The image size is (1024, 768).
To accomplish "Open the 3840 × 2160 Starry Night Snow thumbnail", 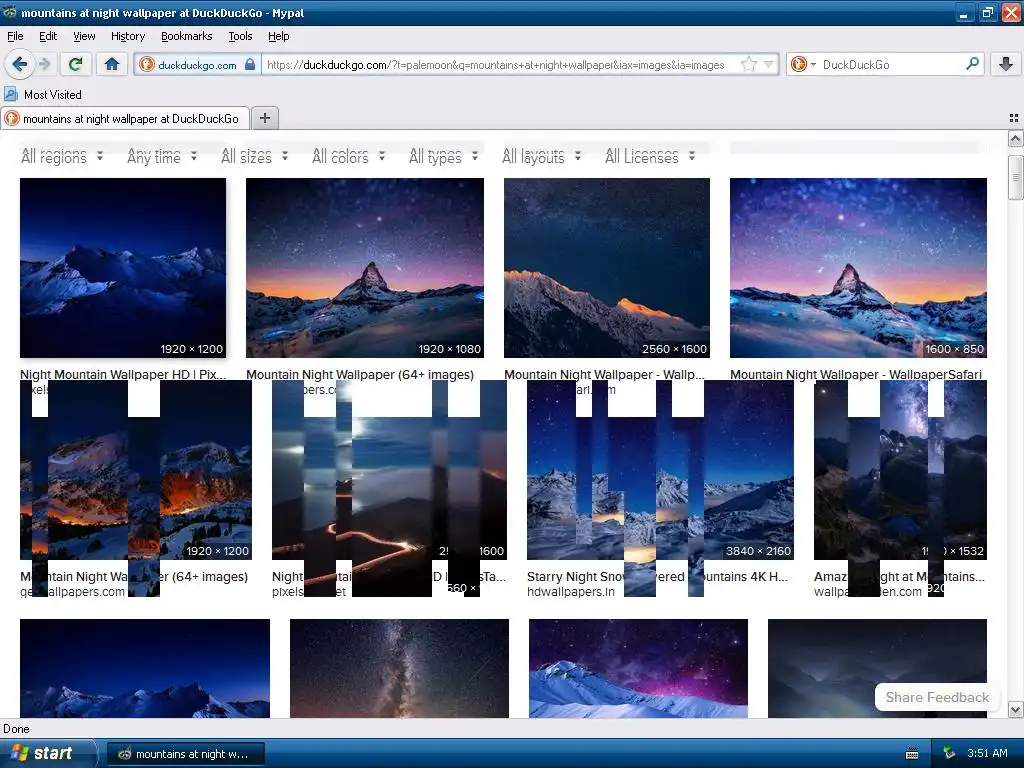I will [x=660, y=470].
